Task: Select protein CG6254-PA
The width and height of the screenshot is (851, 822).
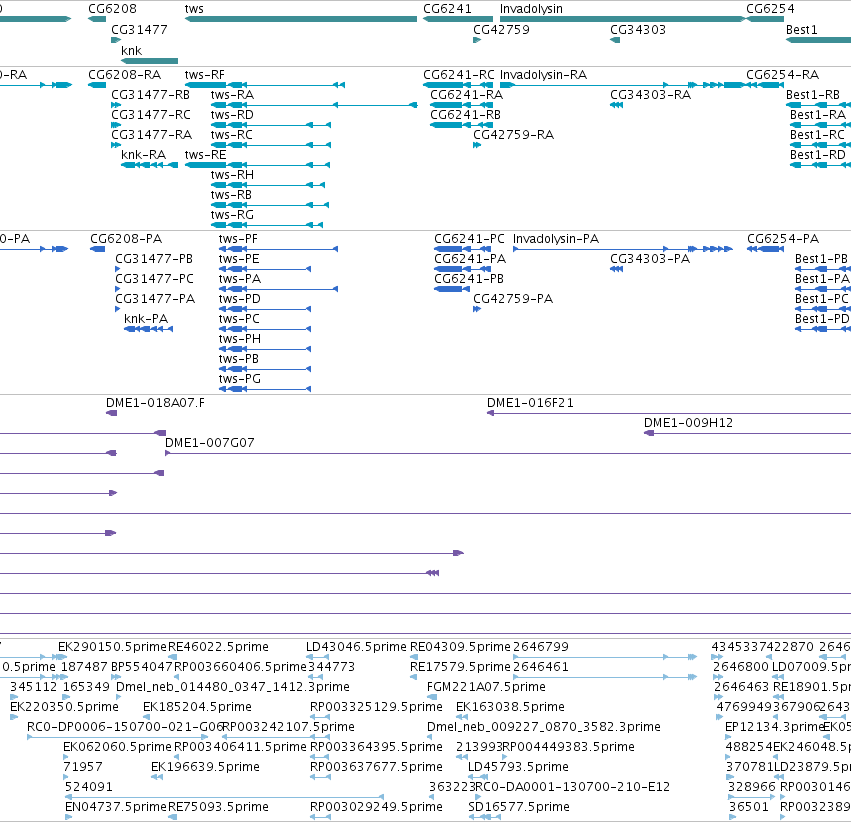Action: pyautogui.click(x=765, y=249)
